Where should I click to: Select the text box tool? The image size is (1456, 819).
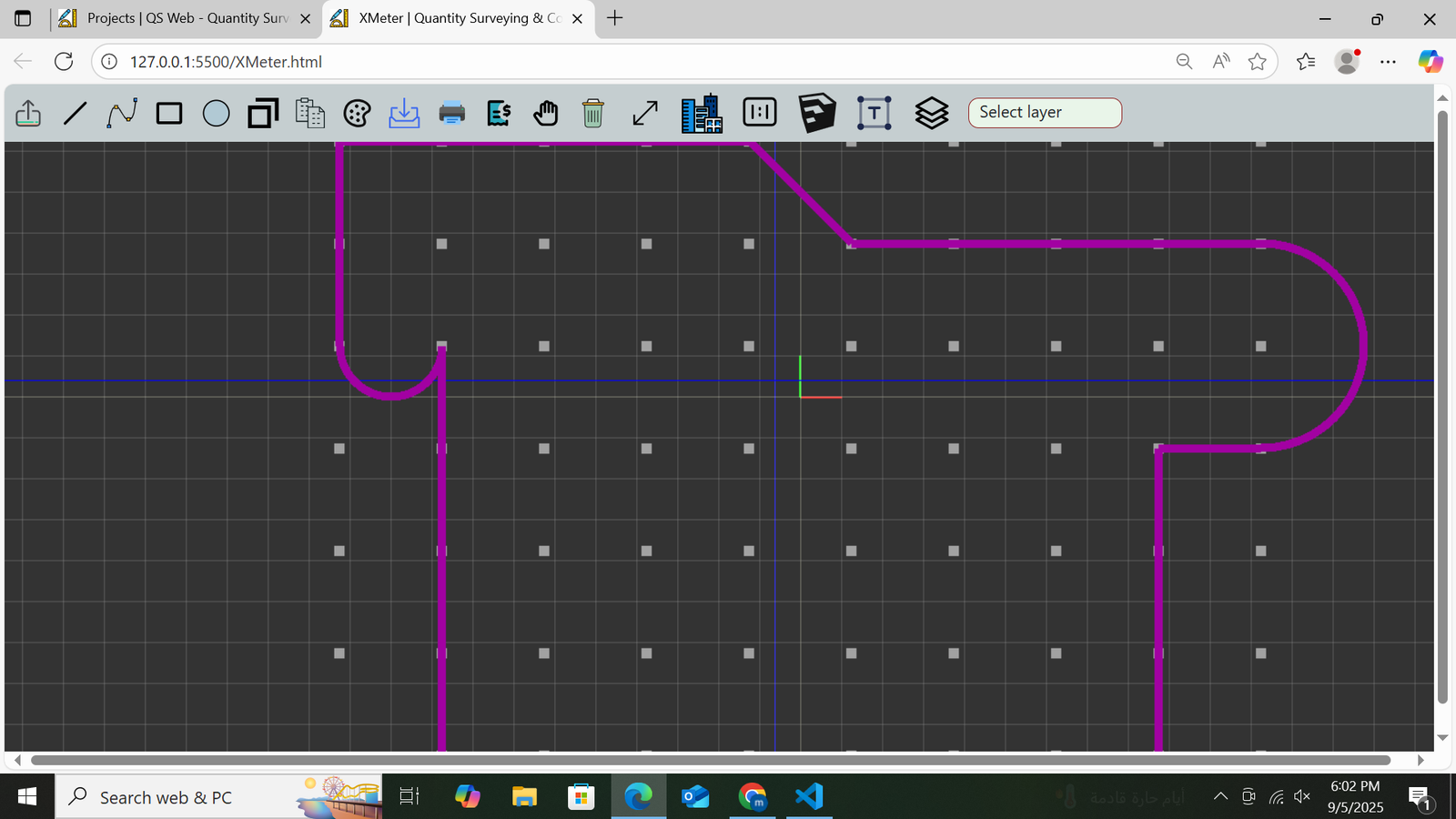(874, 114)
